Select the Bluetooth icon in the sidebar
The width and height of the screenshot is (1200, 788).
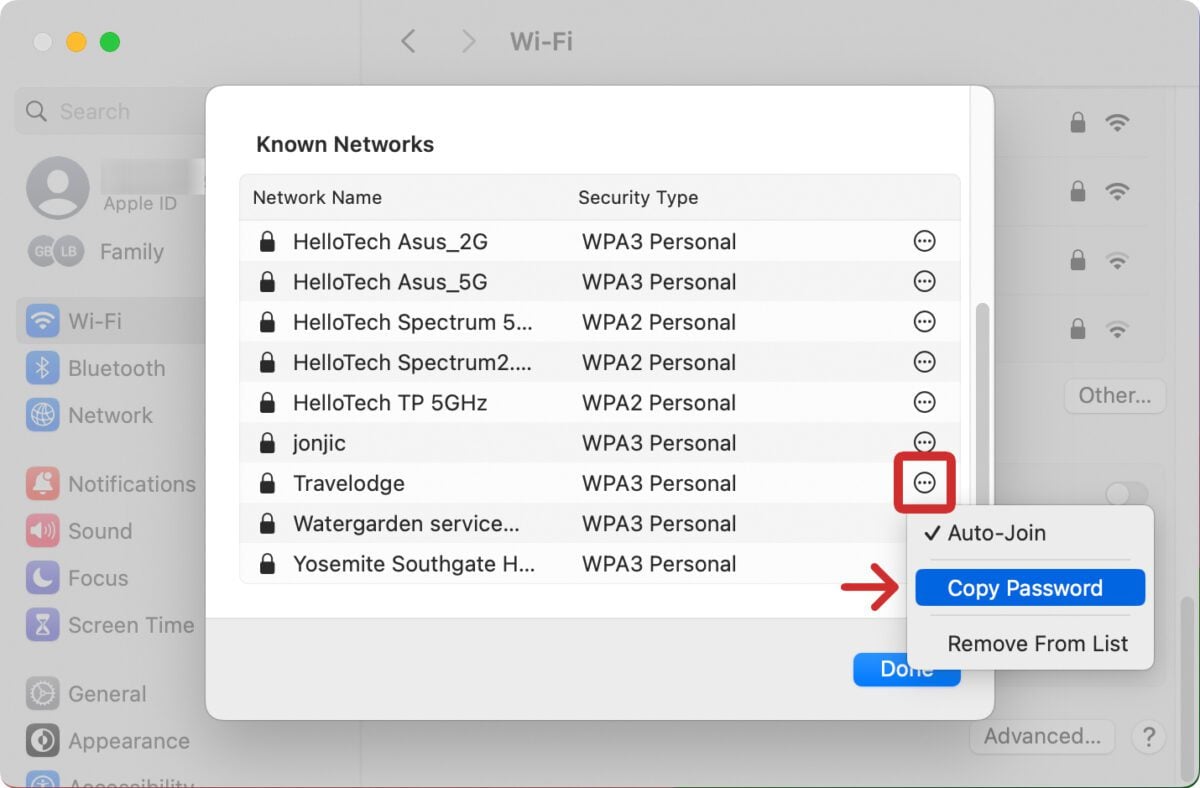[x=42, y=368]
